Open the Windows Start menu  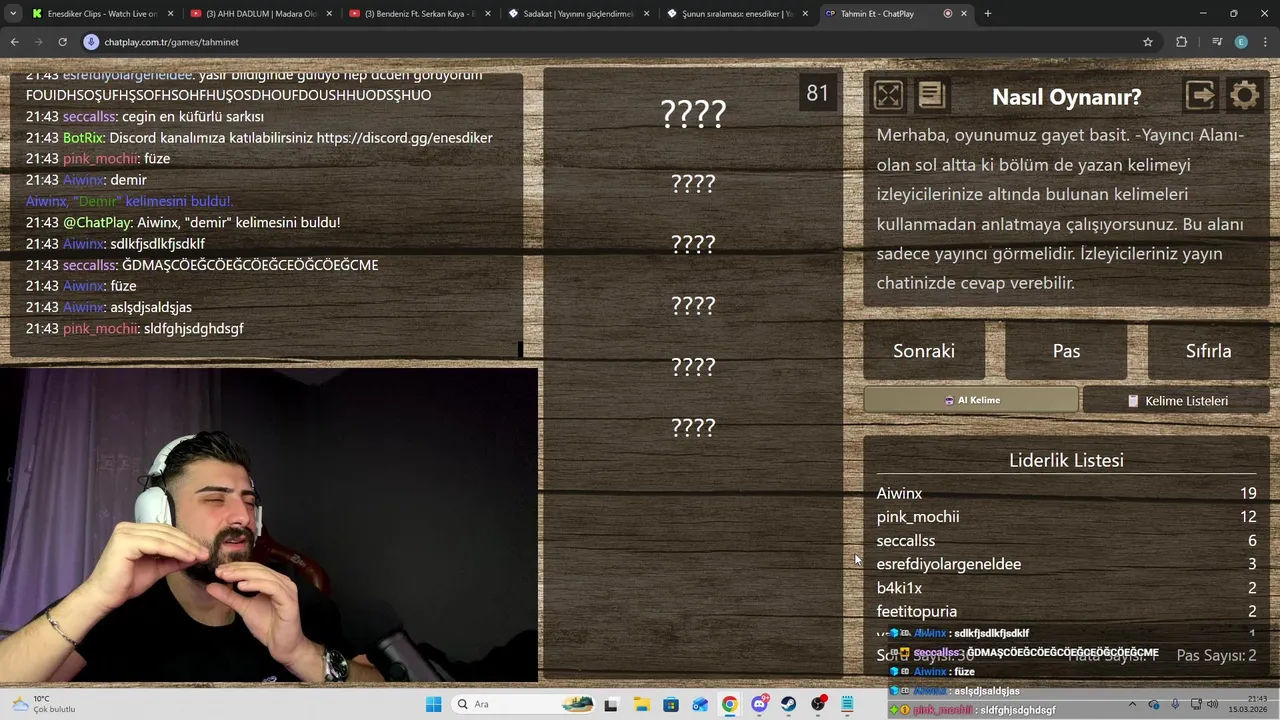[433, 704]
